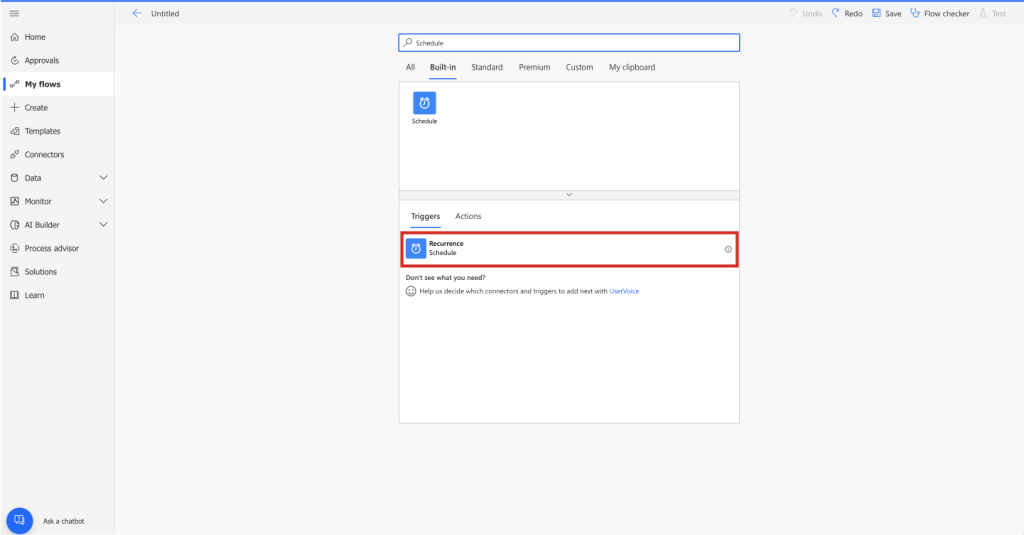Click the Approvals label in sidebar
The width and height of the screenshot is (1024, 535).
click(42, 61)
